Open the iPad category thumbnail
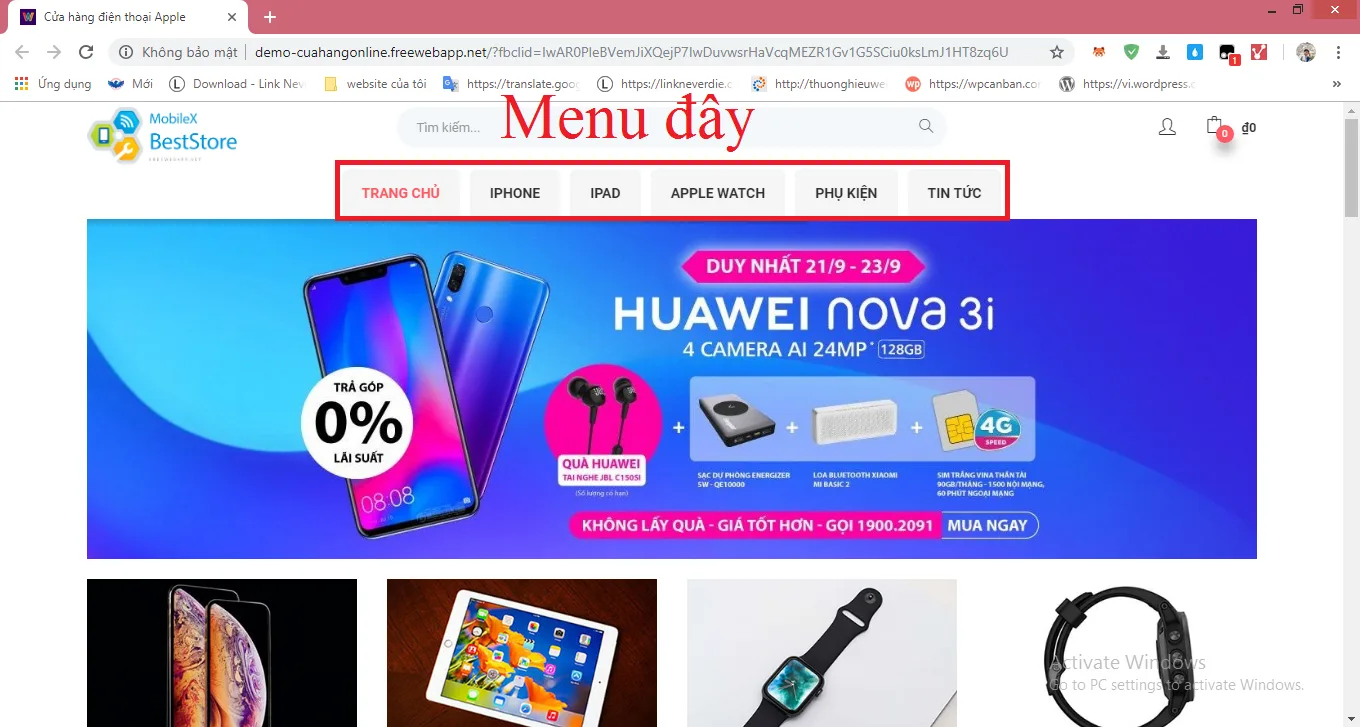Viewport: 1360px width, 727px height. [522, 653]
